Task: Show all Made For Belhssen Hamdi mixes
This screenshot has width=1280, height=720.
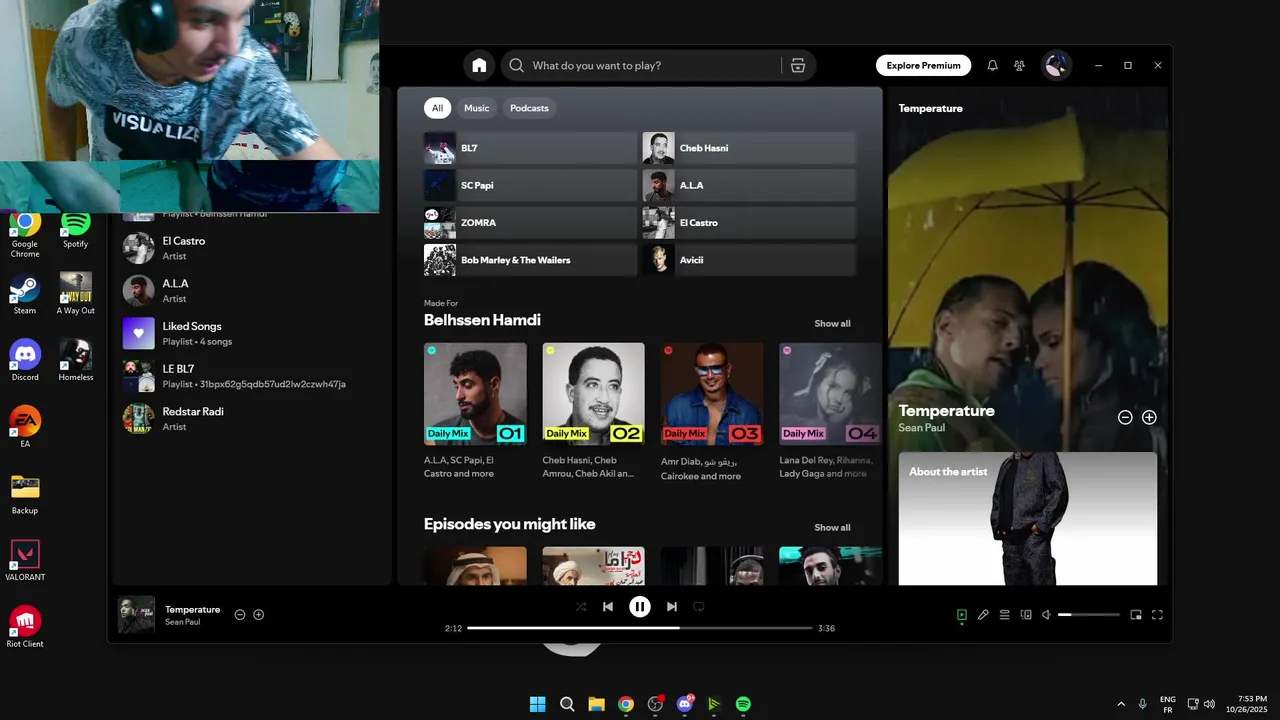Action: pyautogui.click(x=832, y=323)
